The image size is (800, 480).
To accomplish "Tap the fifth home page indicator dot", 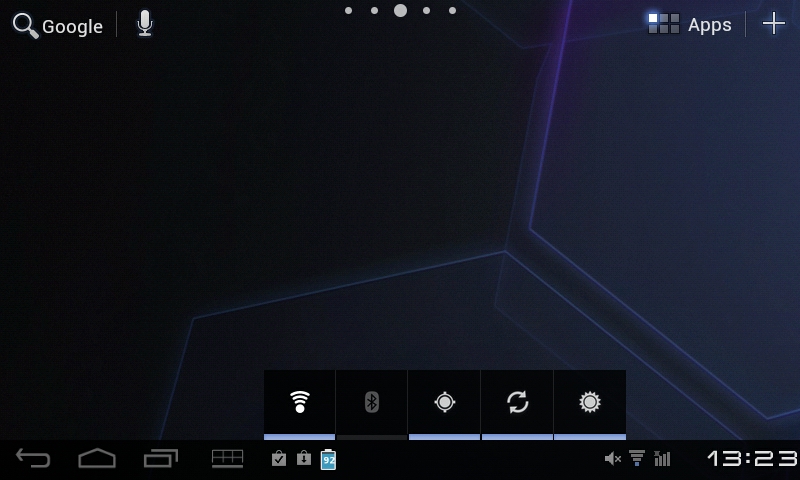I will point(453,10).
